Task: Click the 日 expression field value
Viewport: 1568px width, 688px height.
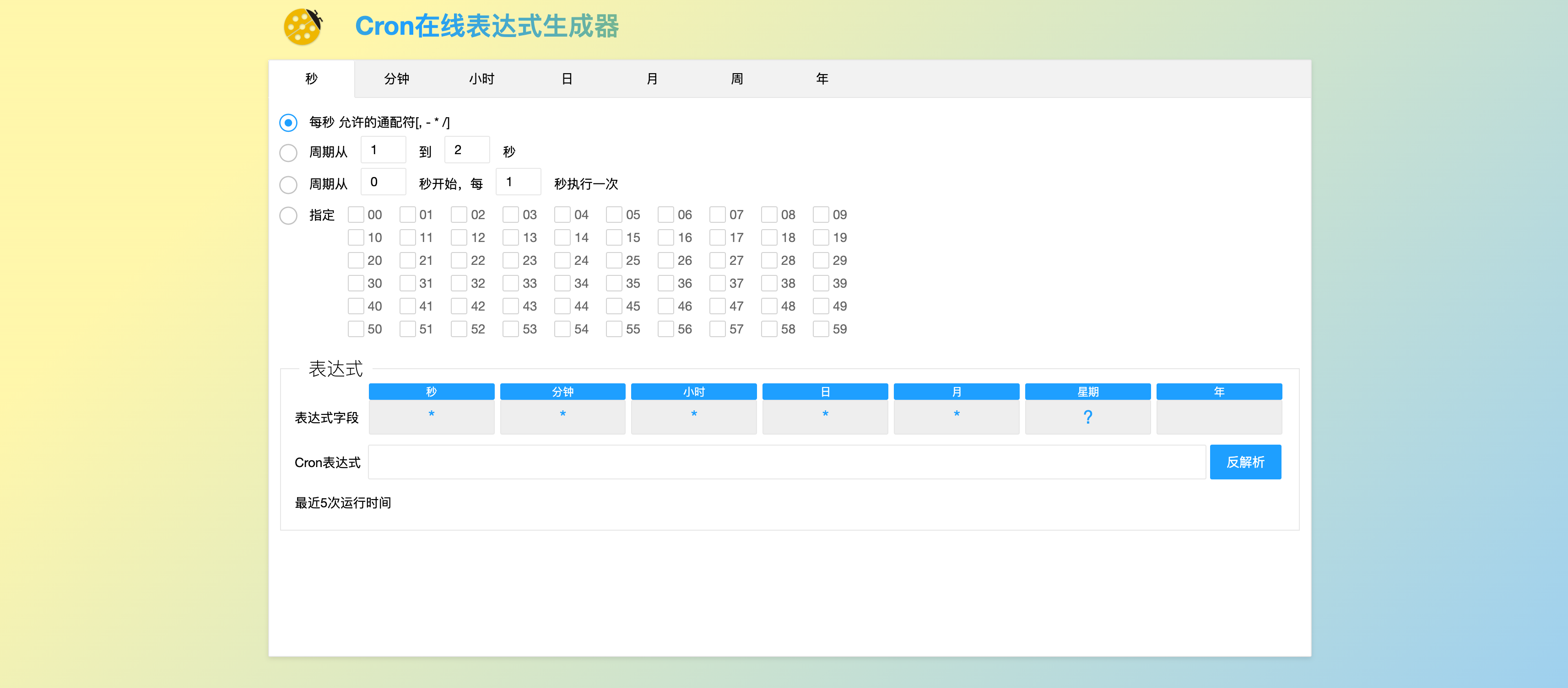Action: point(825,417)
